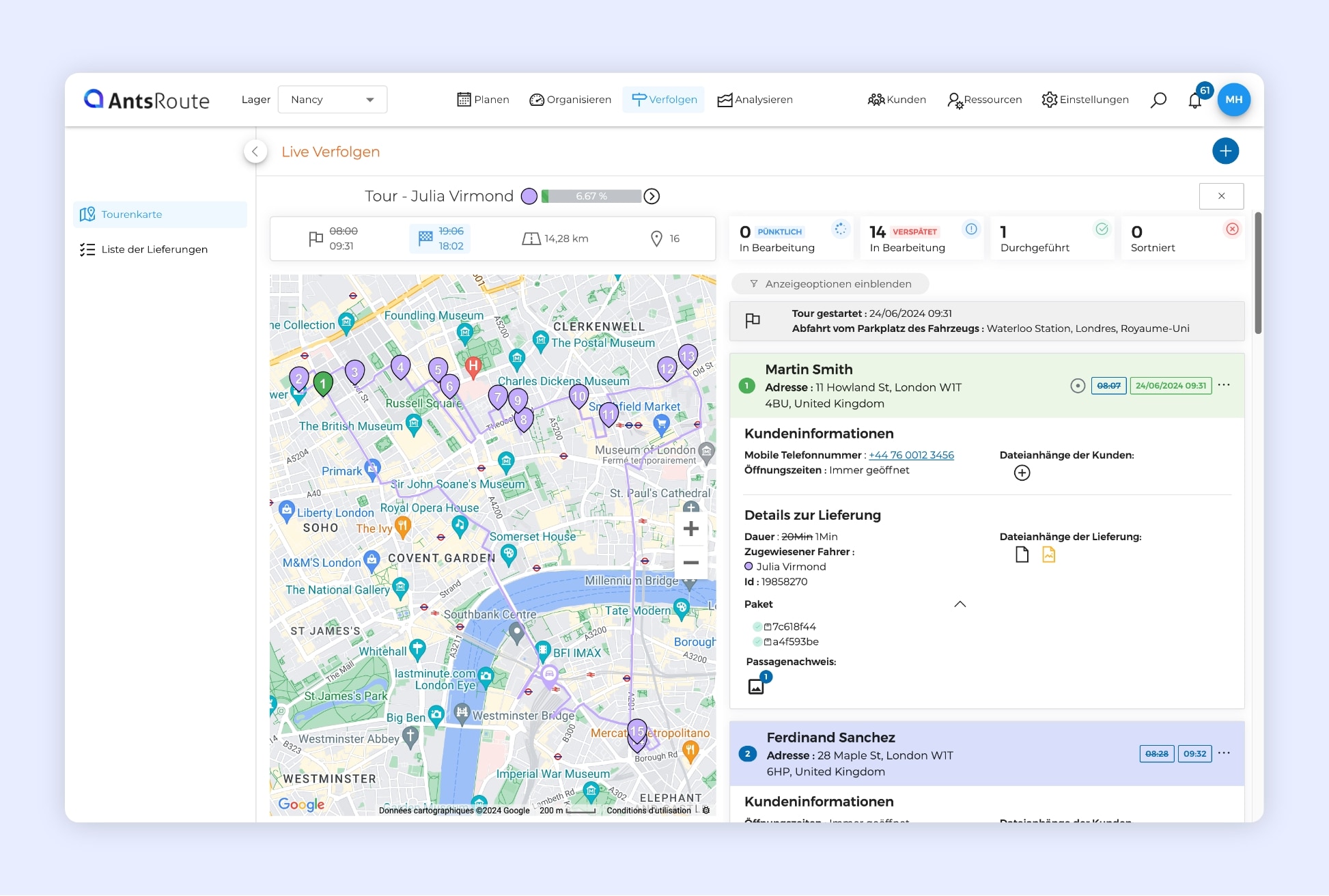Add customer attachment with plus circle
This screenshot has width=1329, height=896.
[x=1022, y=473]
